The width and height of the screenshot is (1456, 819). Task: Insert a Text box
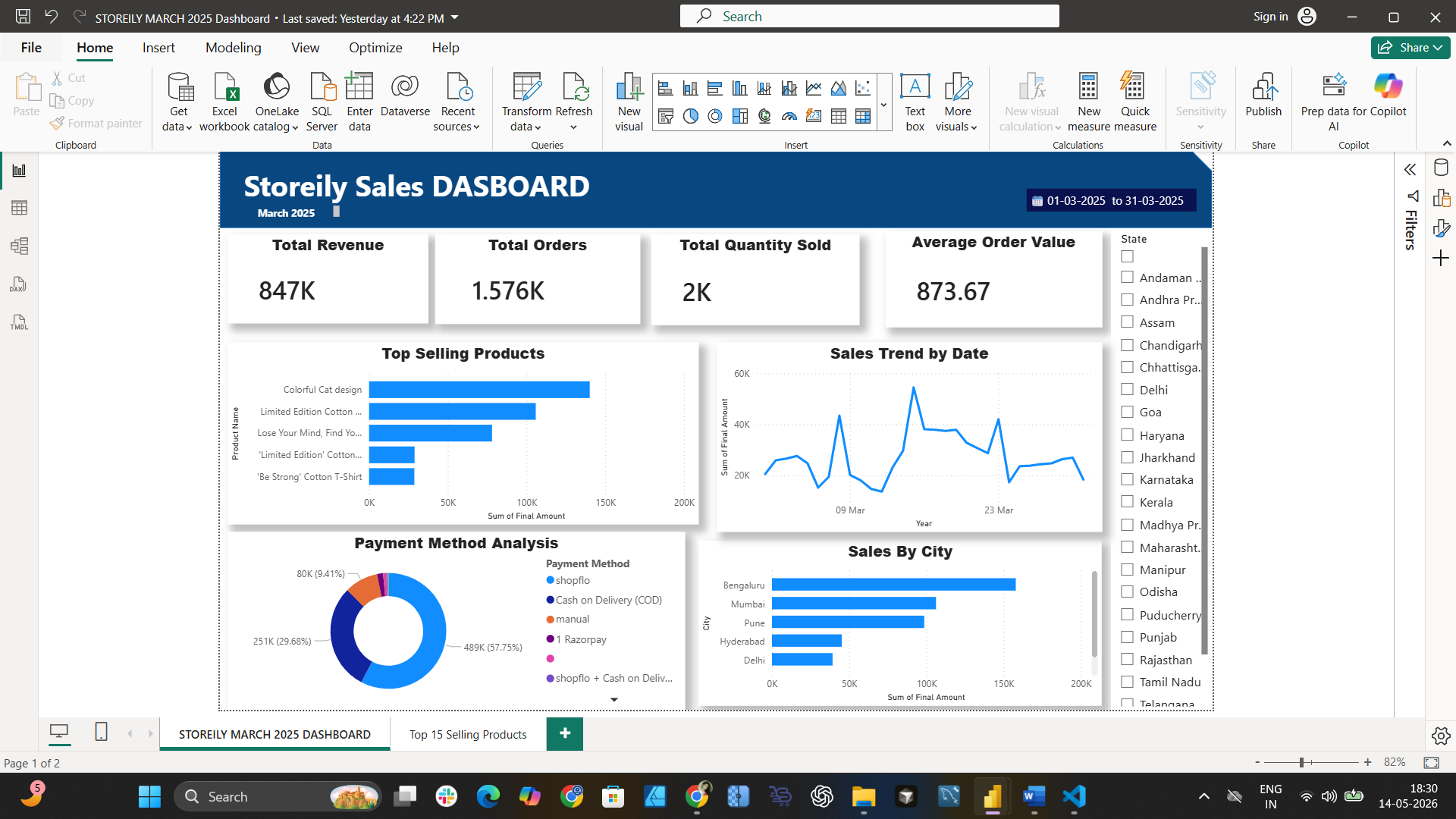click(x=915, y=102)
